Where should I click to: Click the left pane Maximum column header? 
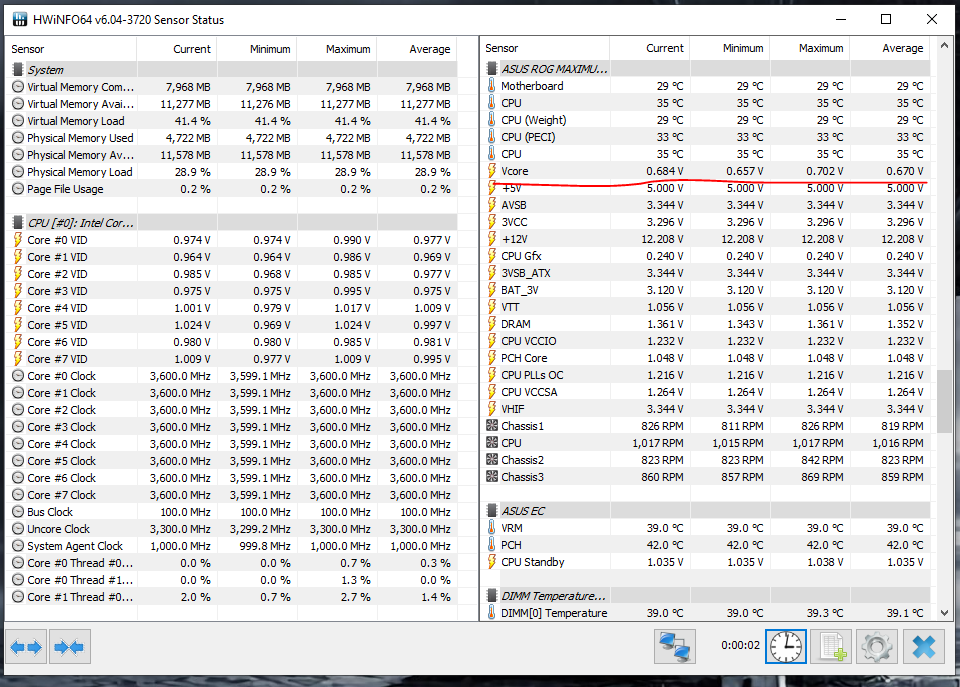tap(337, 49)
